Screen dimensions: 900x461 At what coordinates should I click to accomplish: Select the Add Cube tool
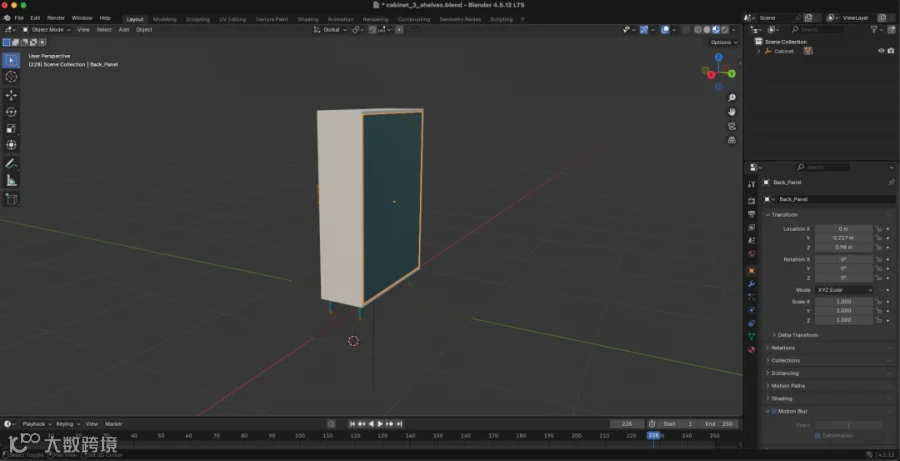click(x=11, y=199)
